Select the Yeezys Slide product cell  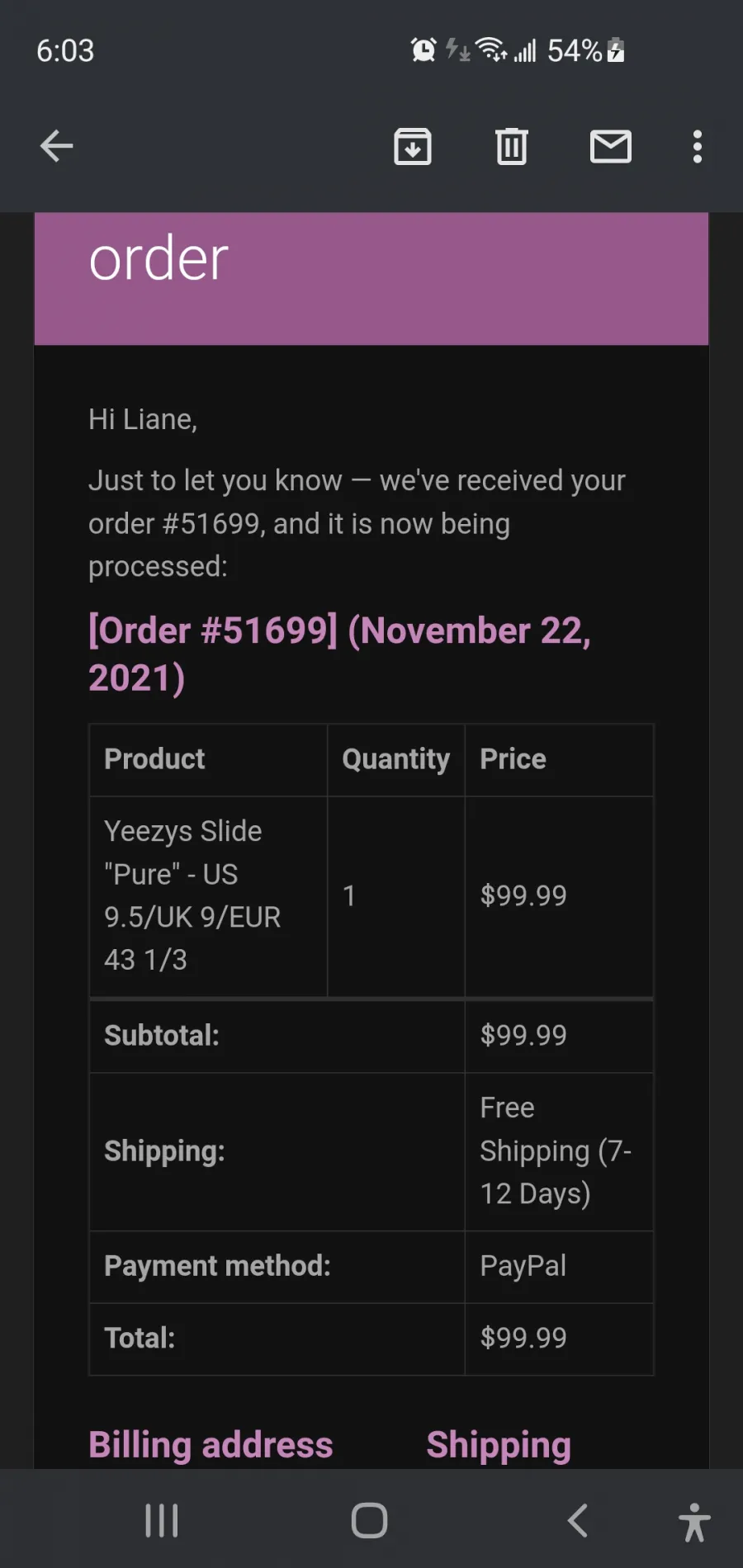[208, 895]
